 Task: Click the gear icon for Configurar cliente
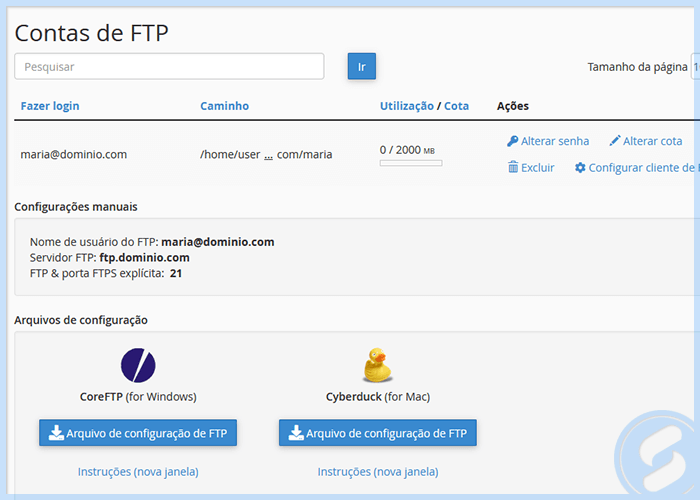click(x=580, y=167)
